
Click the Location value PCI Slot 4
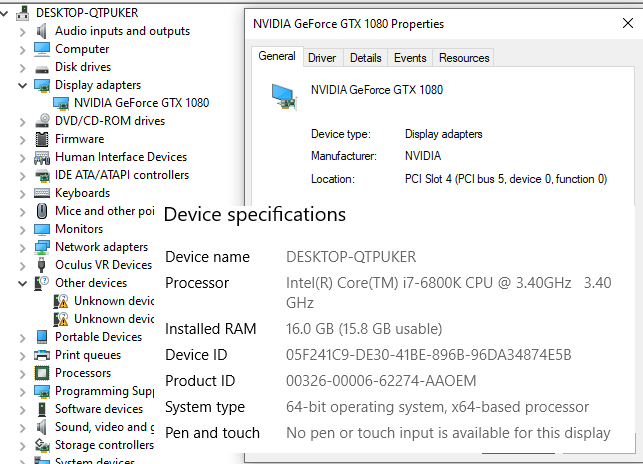(x=506, y=179)
